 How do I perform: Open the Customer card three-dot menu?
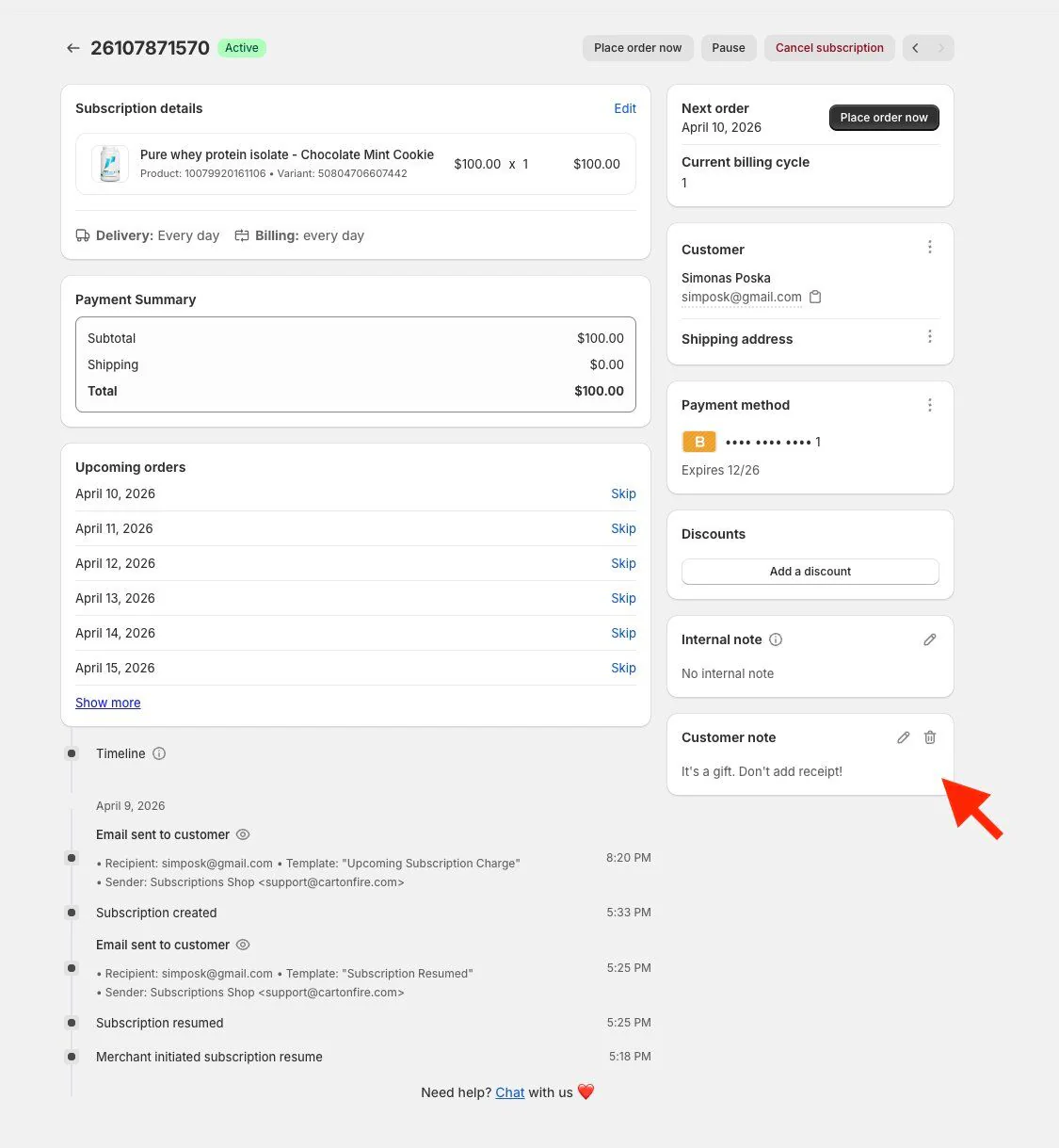click(x=930, y=247)
